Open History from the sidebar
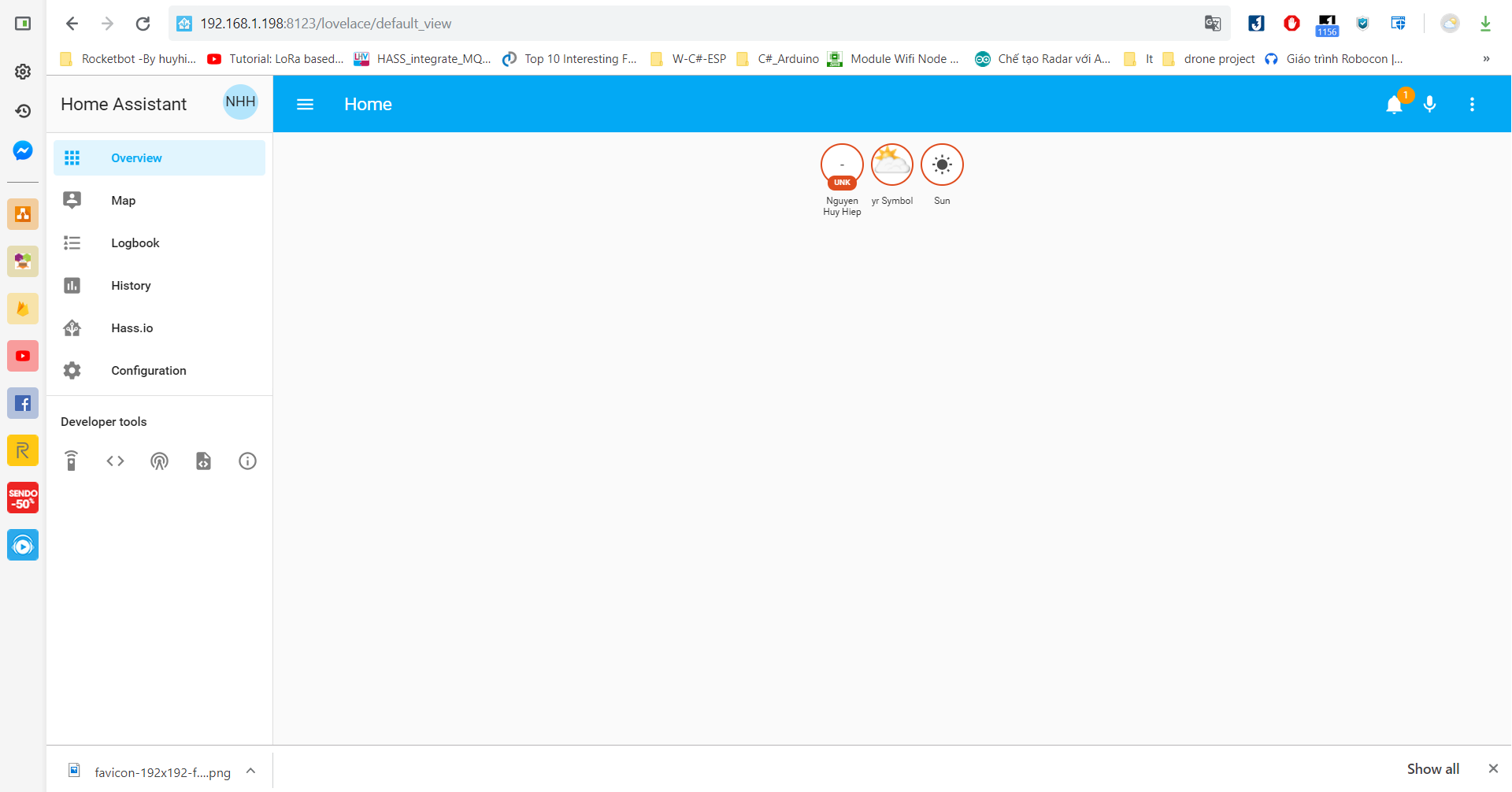Viewport: 1512px width, 792px height. [159, 286]
